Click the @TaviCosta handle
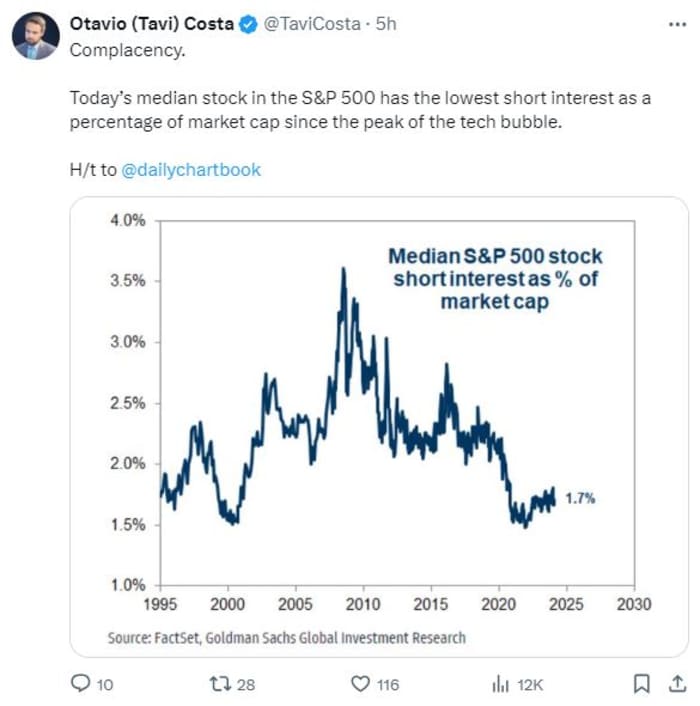700x706 pixels. point(312,24)
